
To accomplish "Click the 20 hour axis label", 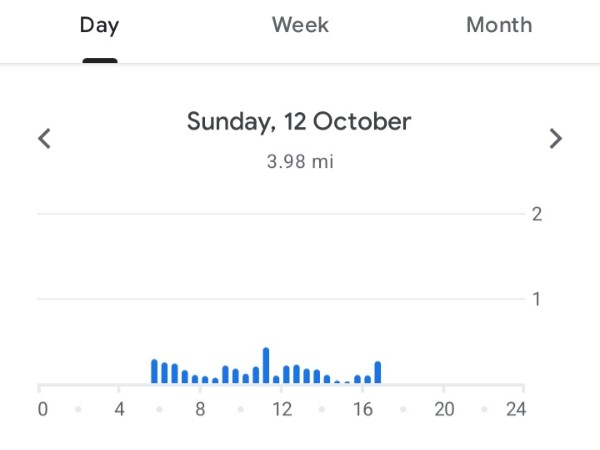I will 444,409.
